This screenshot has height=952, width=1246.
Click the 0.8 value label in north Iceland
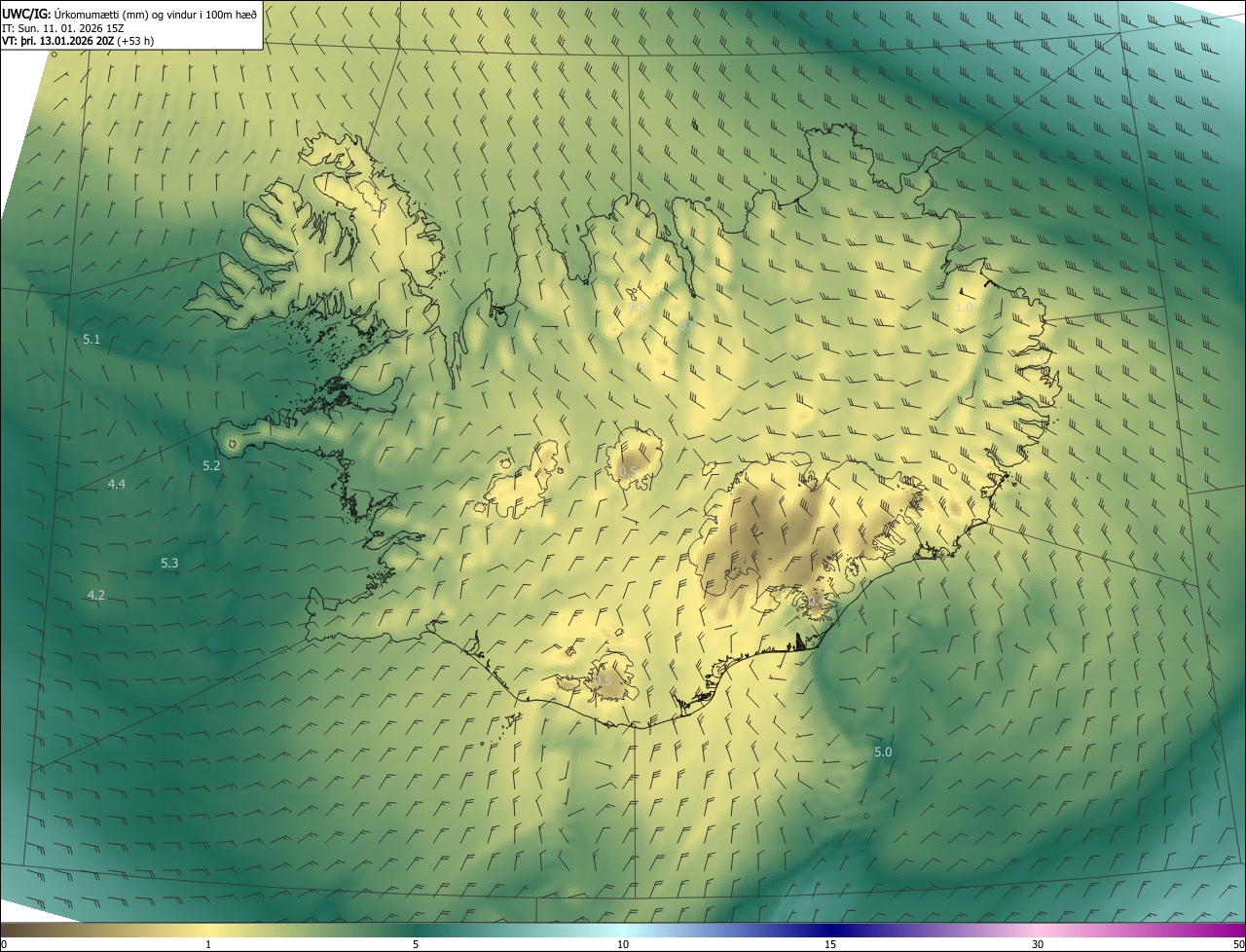(x=637, y=307)
